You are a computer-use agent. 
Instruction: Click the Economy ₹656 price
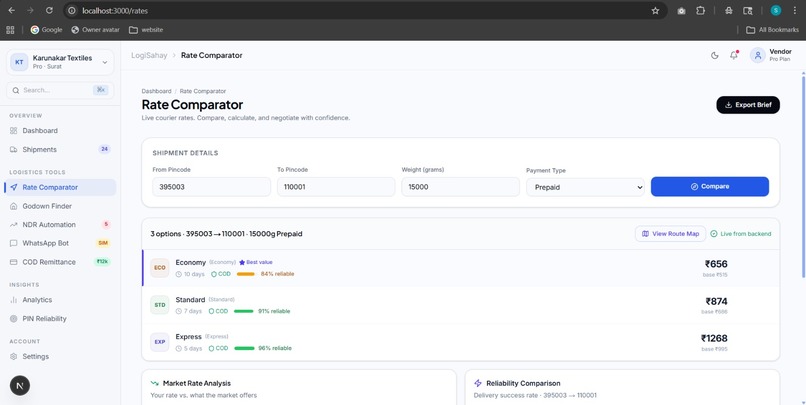716,264
